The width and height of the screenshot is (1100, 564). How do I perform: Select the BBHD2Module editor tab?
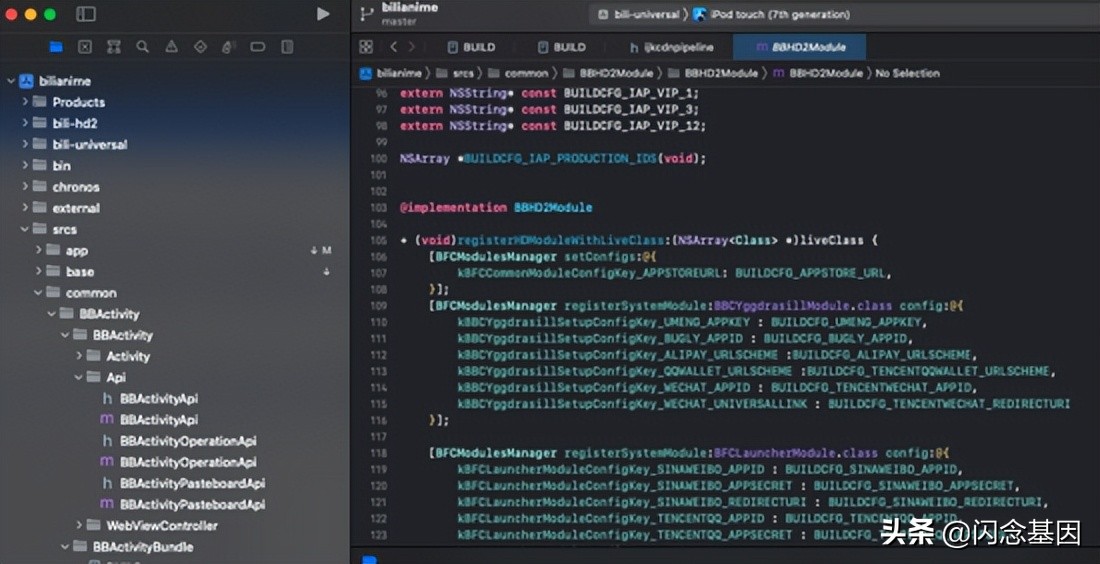(800, 47)
